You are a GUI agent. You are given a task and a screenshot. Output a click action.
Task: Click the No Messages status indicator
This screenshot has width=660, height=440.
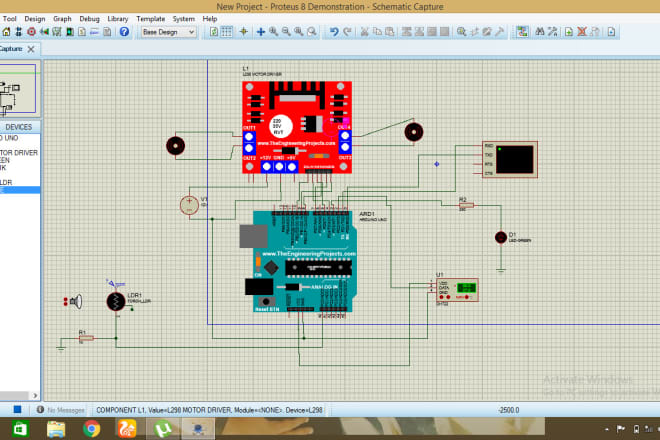point(61,410)
